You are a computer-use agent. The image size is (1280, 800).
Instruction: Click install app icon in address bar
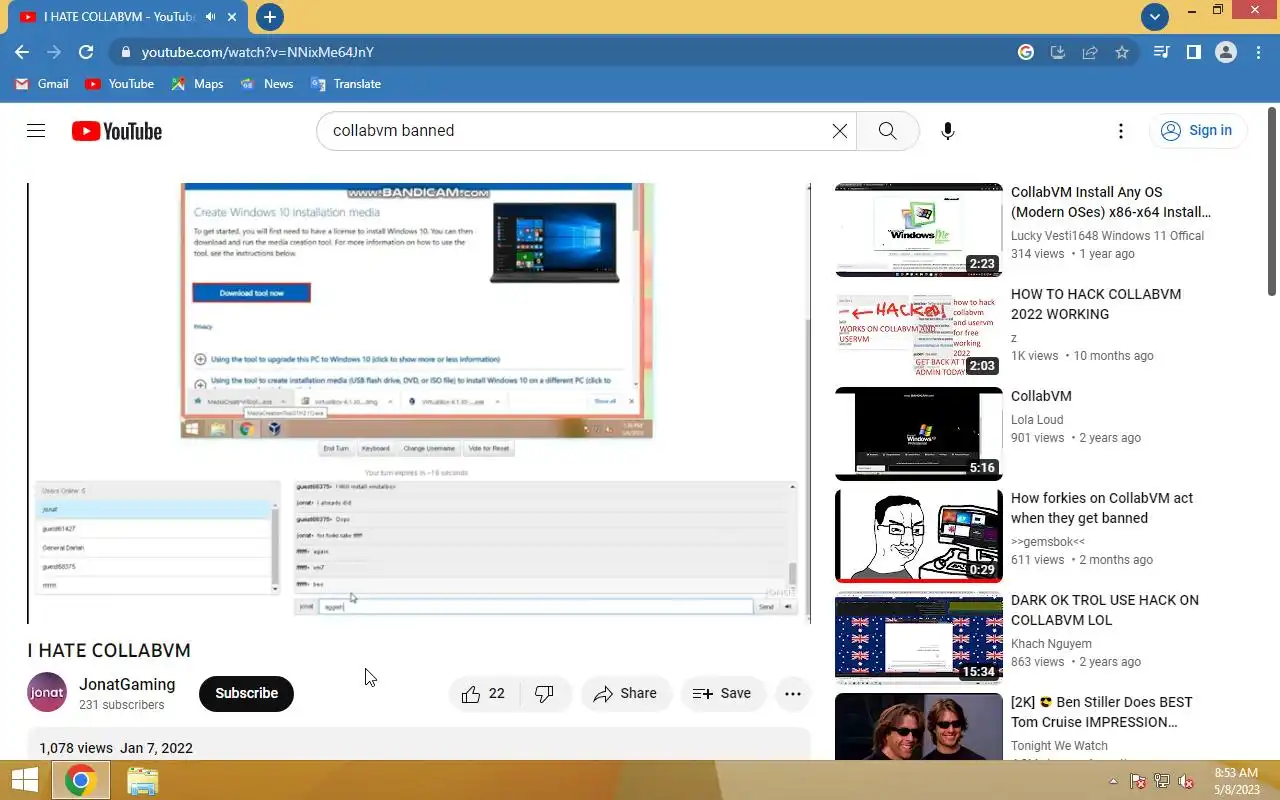1058,52
